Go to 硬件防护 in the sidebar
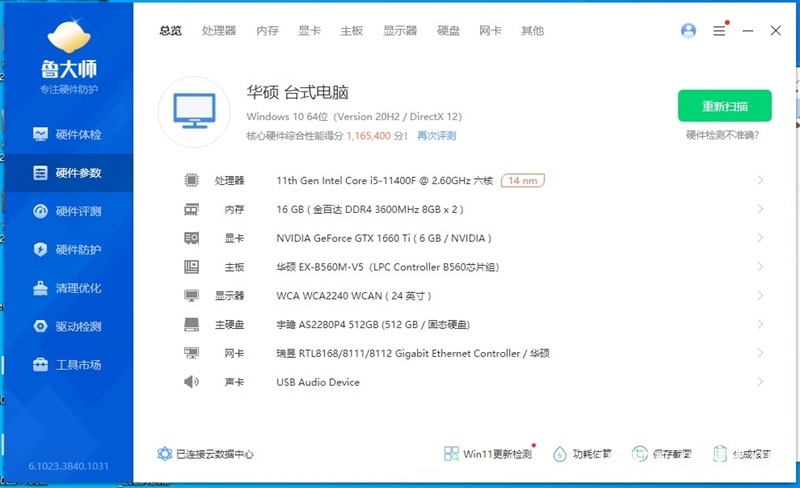The height and width of the screenshot is (488, 800). [x=68, y=250]
